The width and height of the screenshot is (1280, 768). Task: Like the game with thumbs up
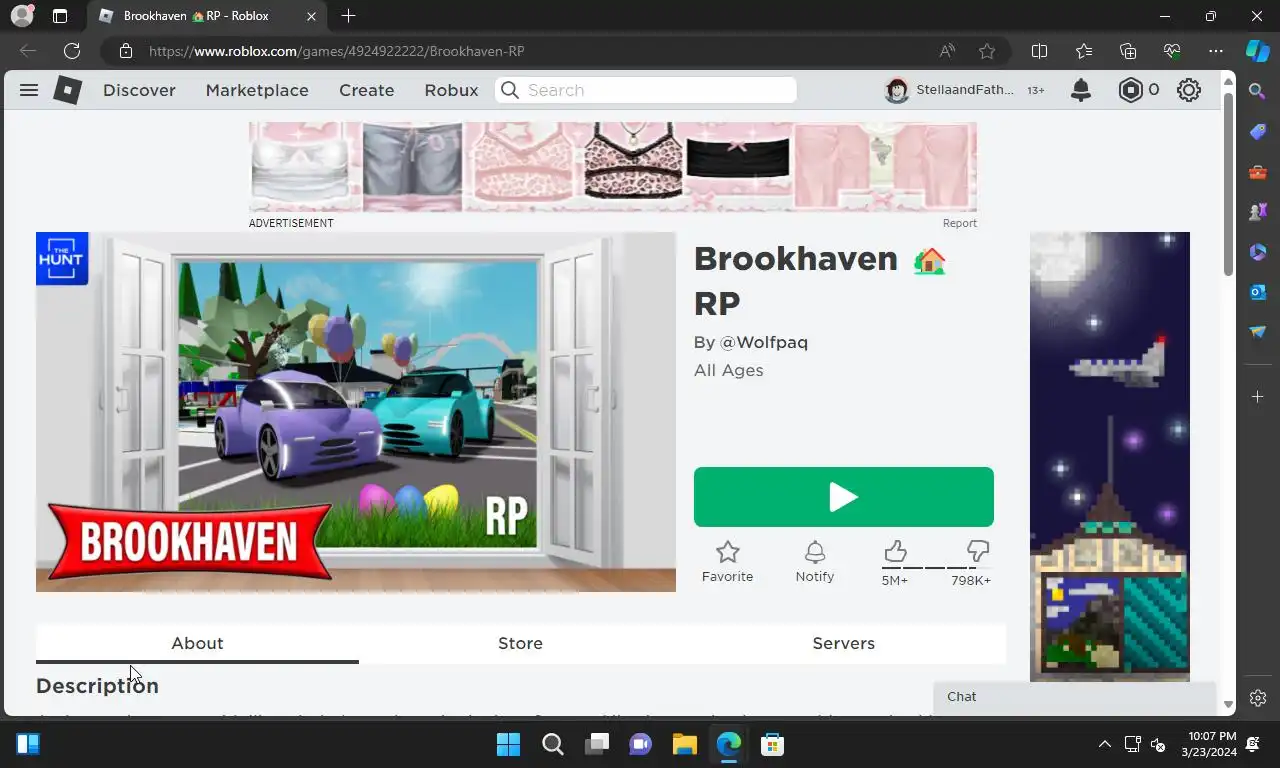pos(895,551)
